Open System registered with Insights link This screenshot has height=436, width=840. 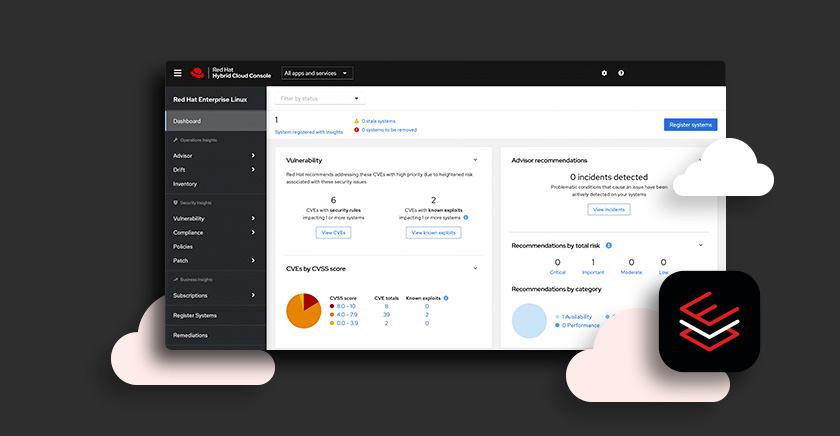coord(309,132)
